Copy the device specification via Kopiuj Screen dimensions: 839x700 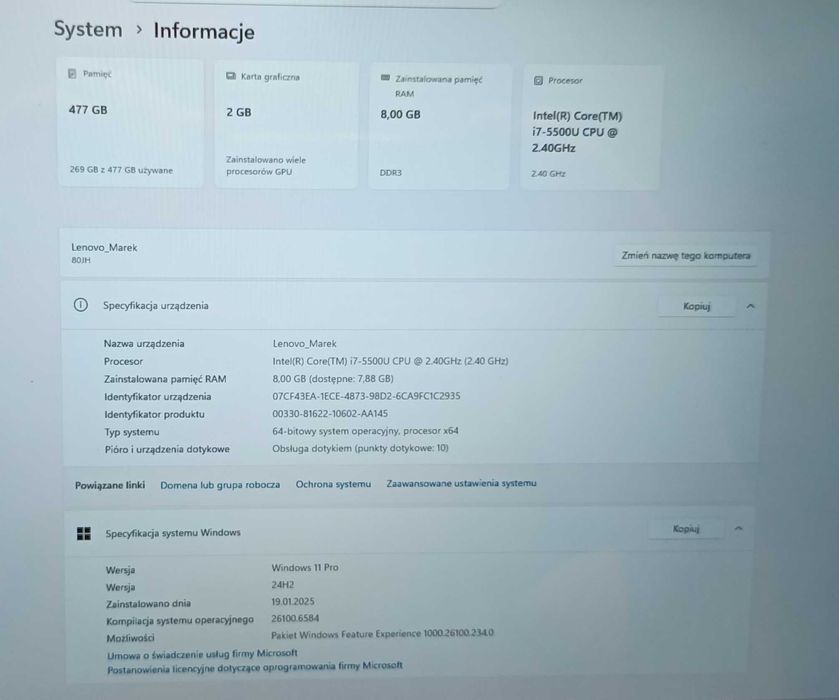coord(696,306)
